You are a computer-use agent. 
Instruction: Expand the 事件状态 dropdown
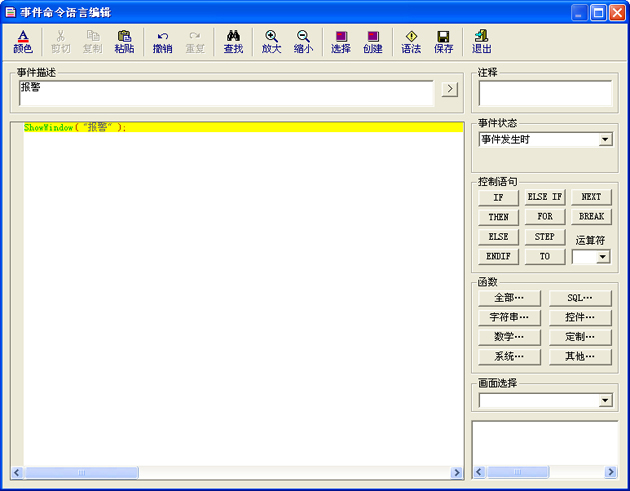pyautogui.click(x=605, y=139)
